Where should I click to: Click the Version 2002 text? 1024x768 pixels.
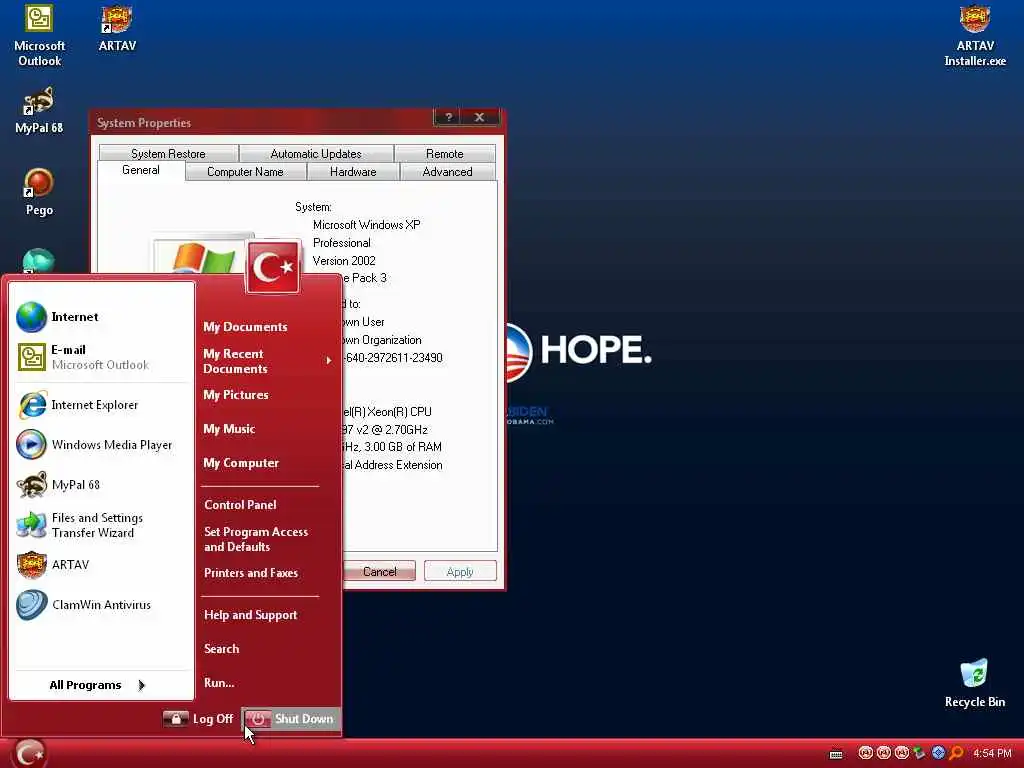(344, 261)
